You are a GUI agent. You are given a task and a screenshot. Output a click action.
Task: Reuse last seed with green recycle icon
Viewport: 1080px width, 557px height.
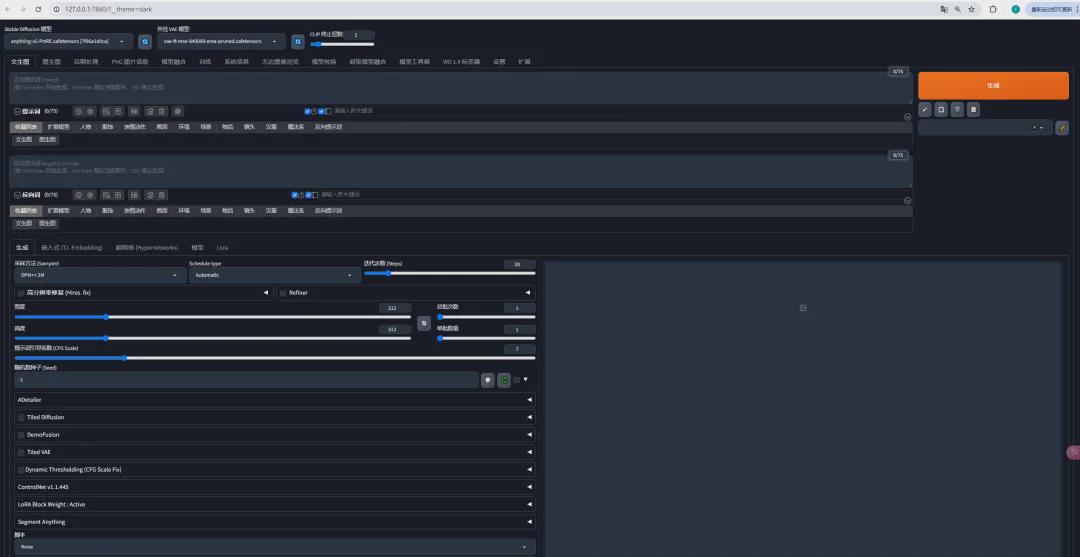(x=504, y=380)
